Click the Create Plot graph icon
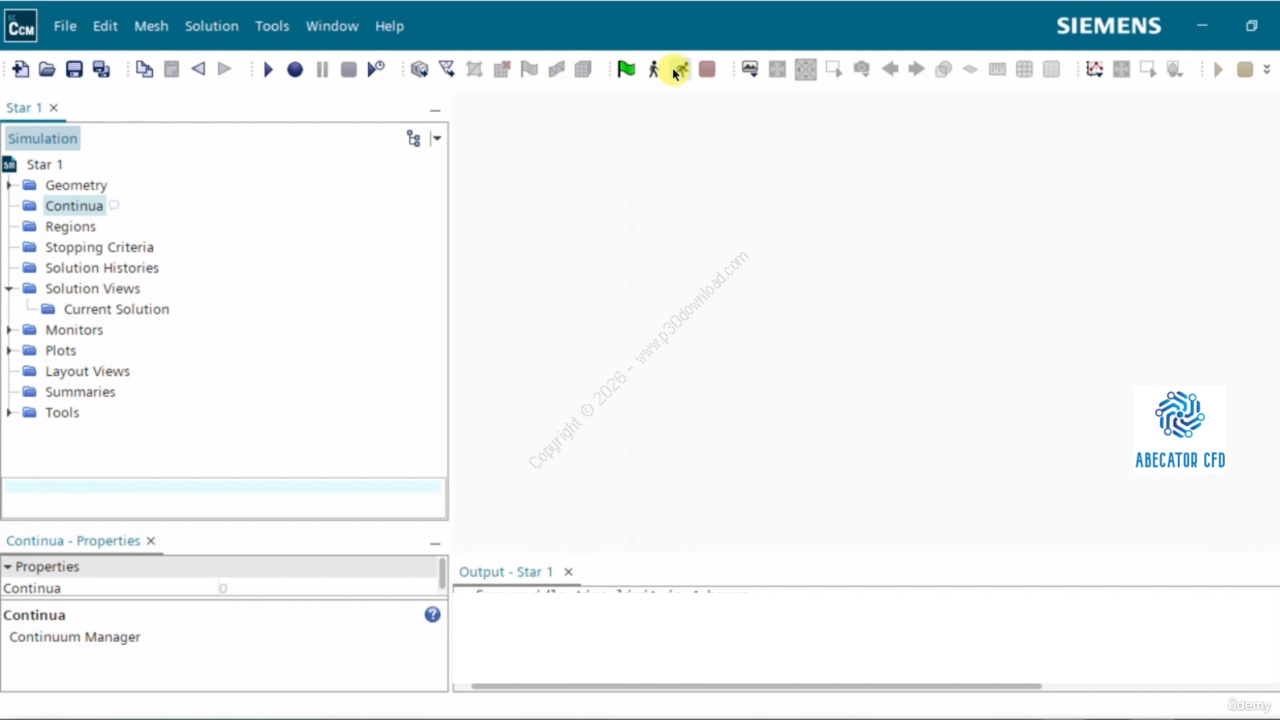Screen dimensions: 1280x720 [1095, 69]
